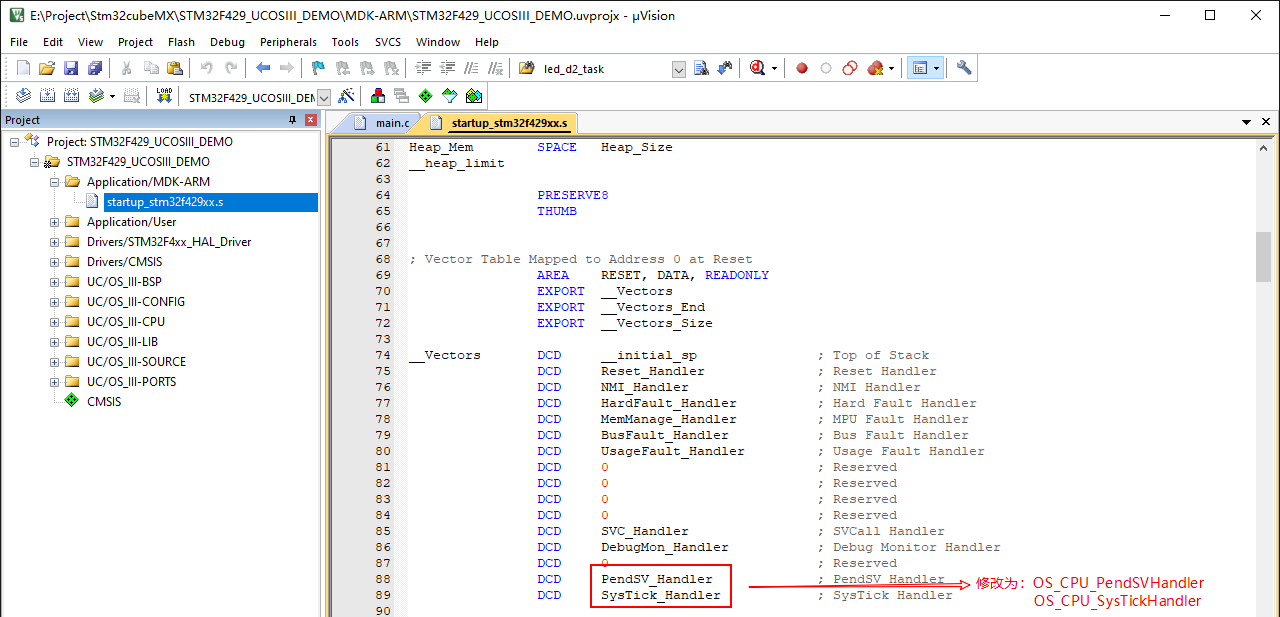Open the debug session dropdown arrow
This screenshot has height=617, width=1280.
pyautogui.click(x=774, y=69)
